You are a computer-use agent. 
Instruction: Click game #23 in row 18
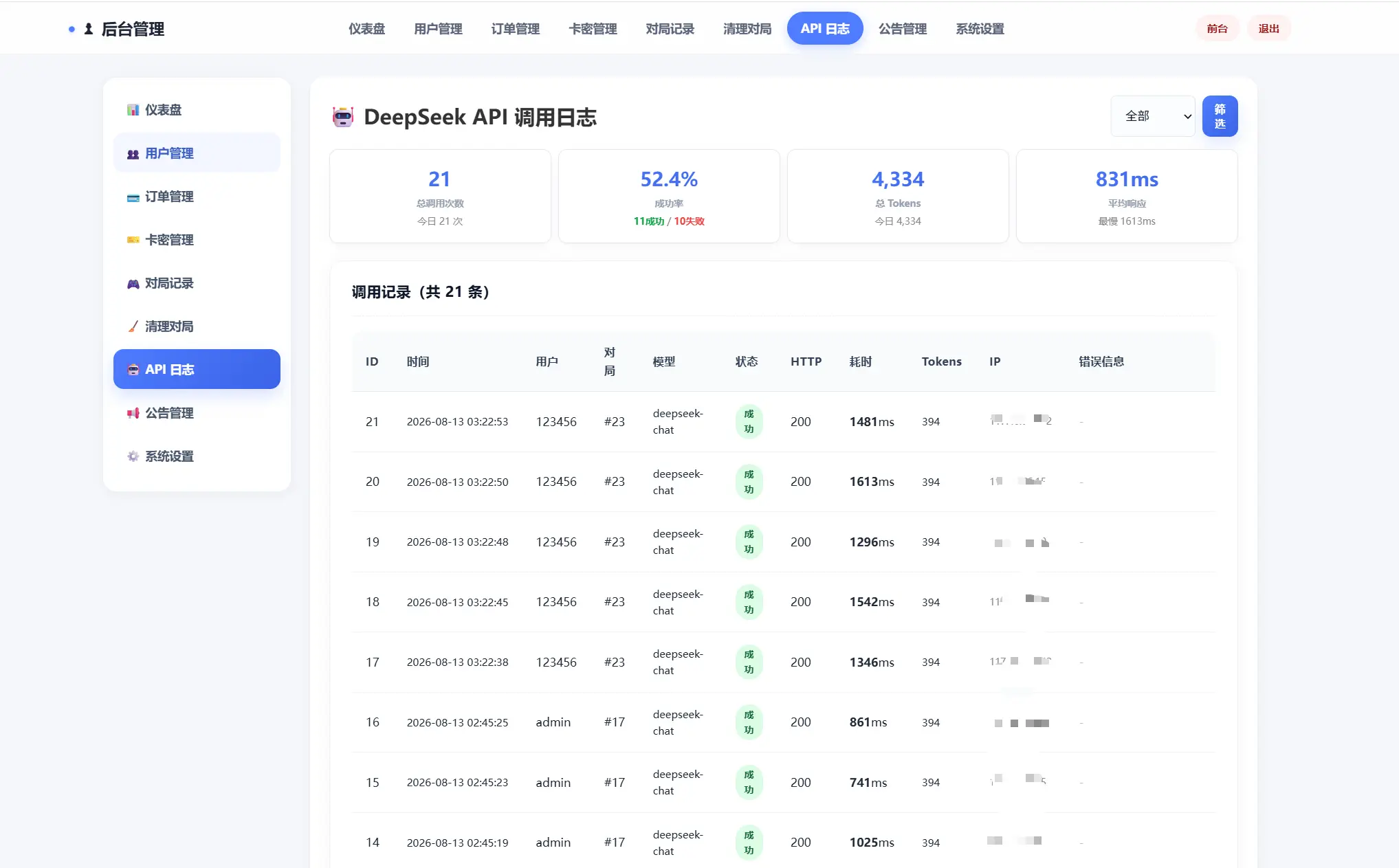615,602
